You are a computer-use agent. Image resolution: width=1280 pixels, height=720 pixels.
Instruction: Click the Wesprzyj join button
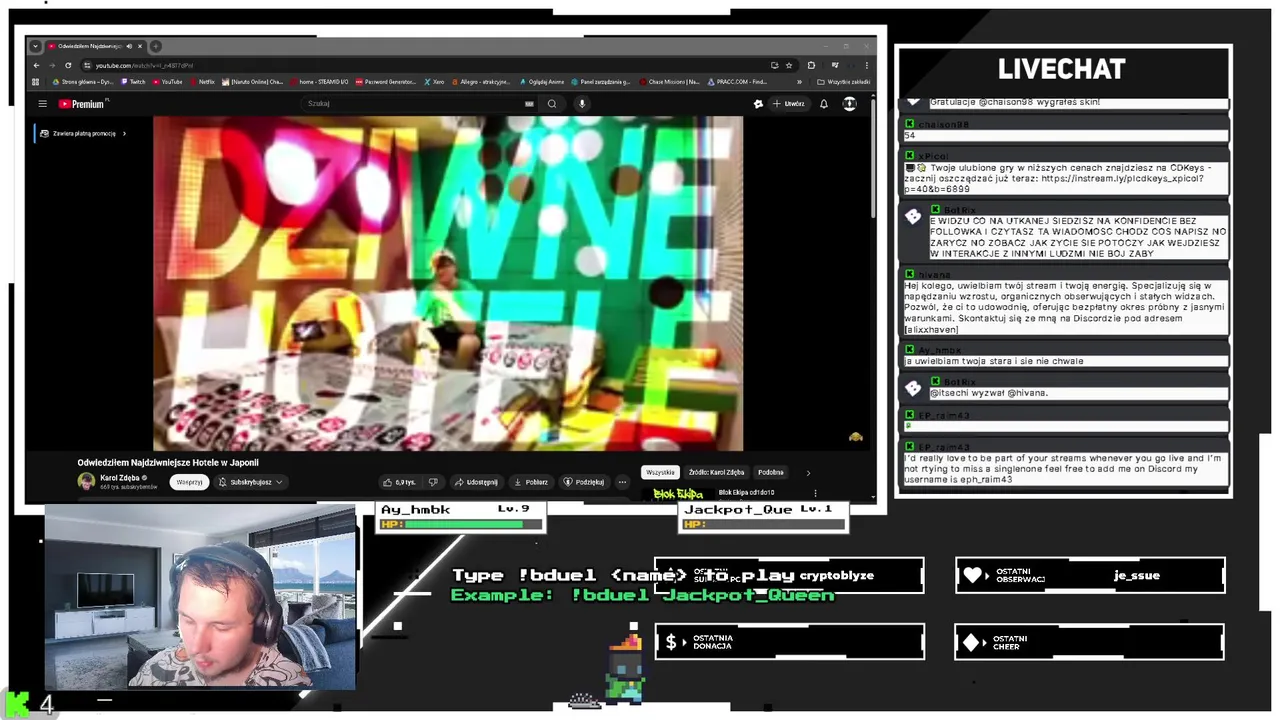pyautogui.click(x=189, y=482)
